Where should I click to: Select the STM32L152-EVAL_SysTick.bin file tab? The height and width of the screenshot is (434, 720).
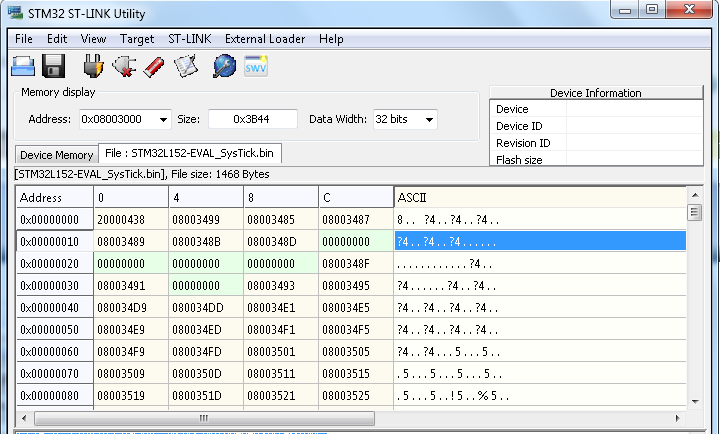pos(189,153)
